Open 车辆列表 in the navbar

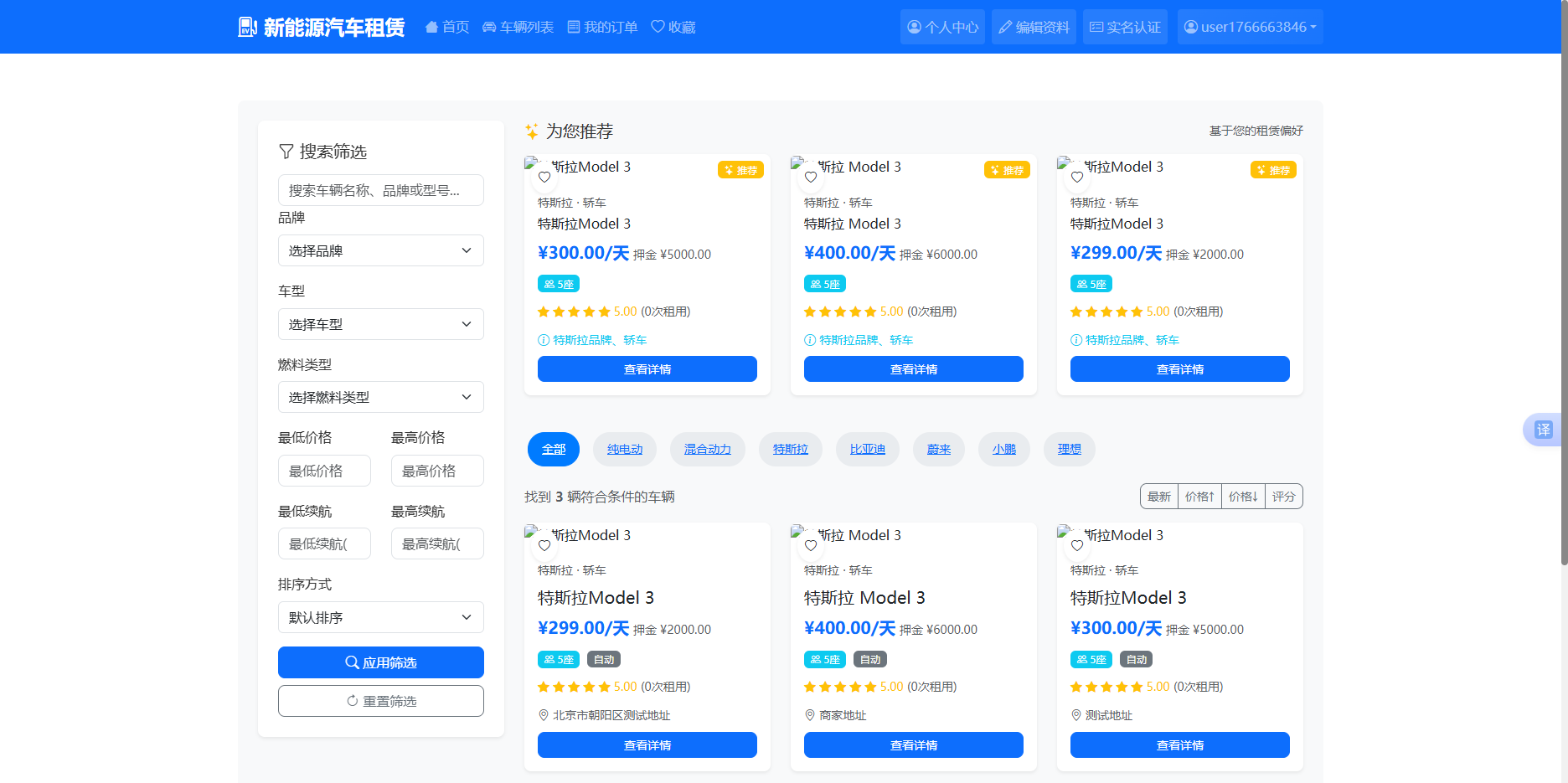tap(518, 27)
